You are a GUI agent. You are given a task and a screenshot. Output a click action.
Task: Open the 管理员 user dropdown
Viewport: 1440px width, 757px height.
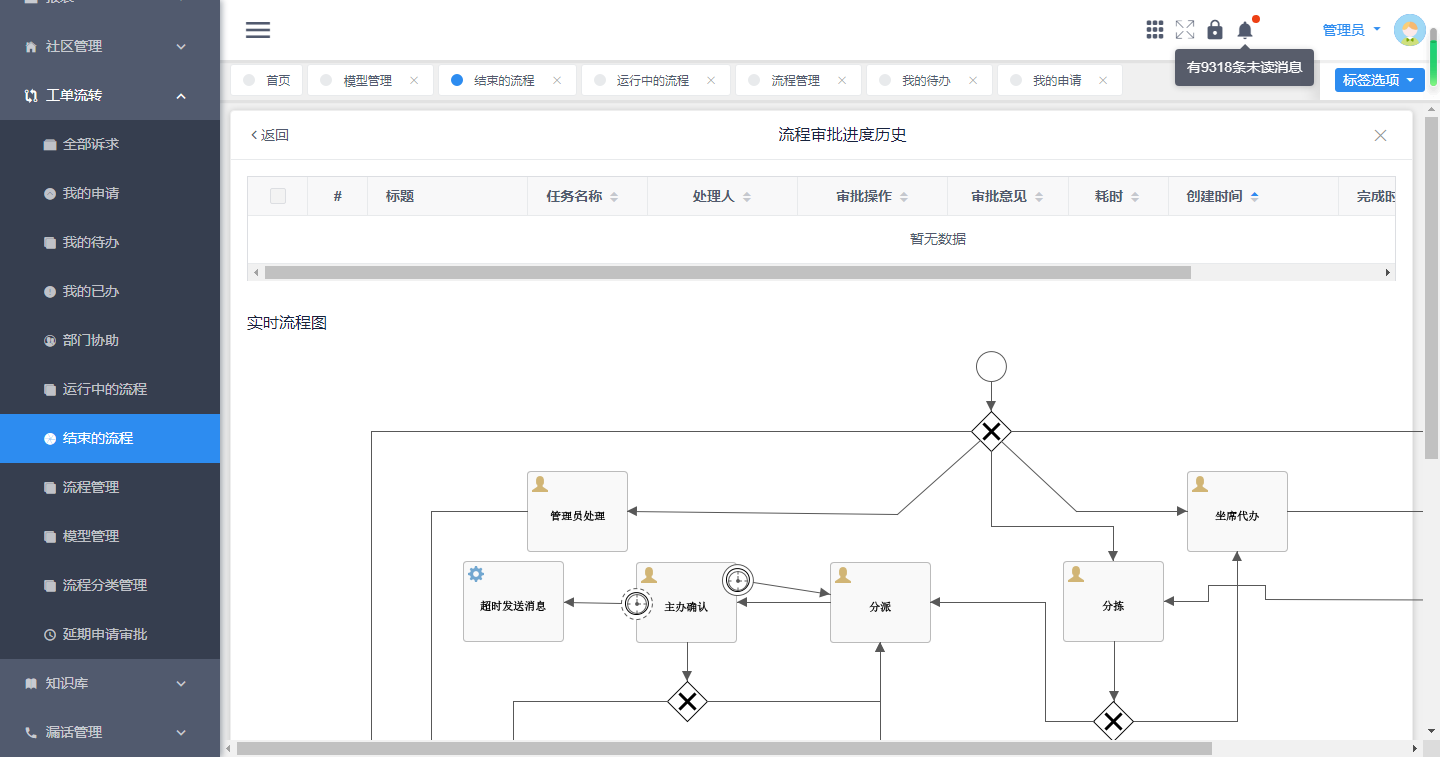coord(1352,30)
